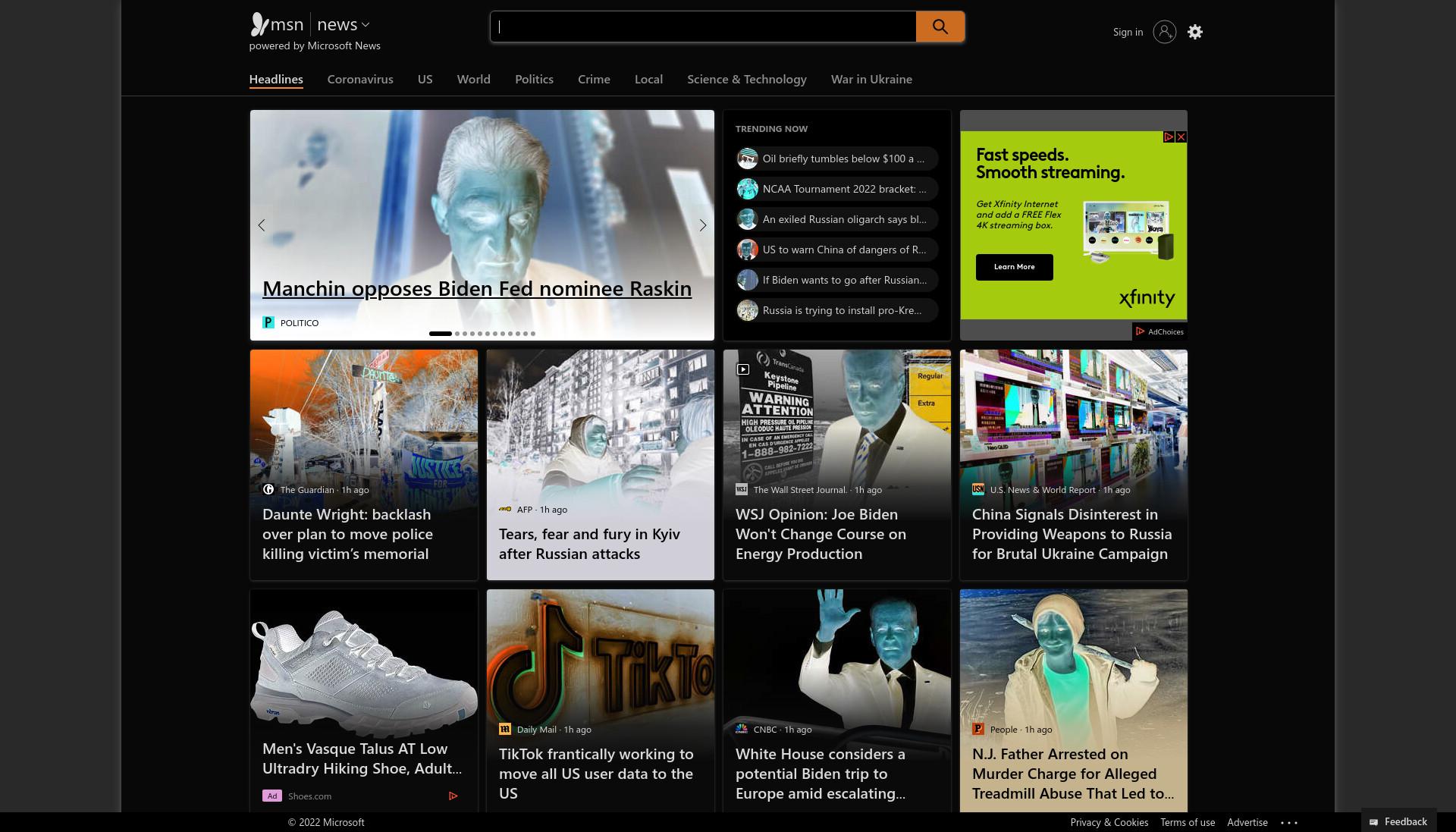The image size is (1456, 832).
Task: Select the second carousel dot indicator
Action: (457, 334)
